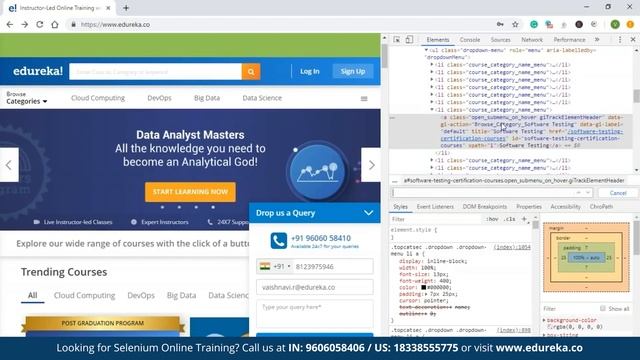This screenshot has width=640, height=360.
Task: Collapse the Drop us a Query panel
Action: pos(368,213)
